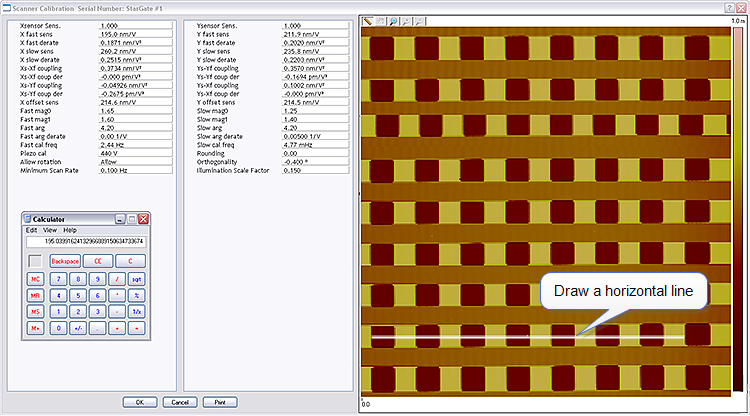Click the Orthogonality value field

point(316,162)
